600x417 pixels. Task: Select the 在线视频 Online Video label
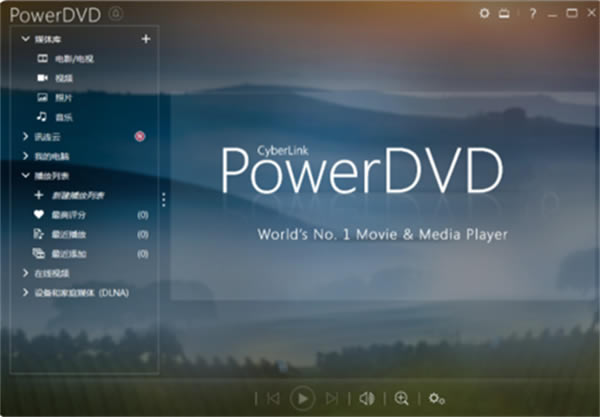(52, 273)
